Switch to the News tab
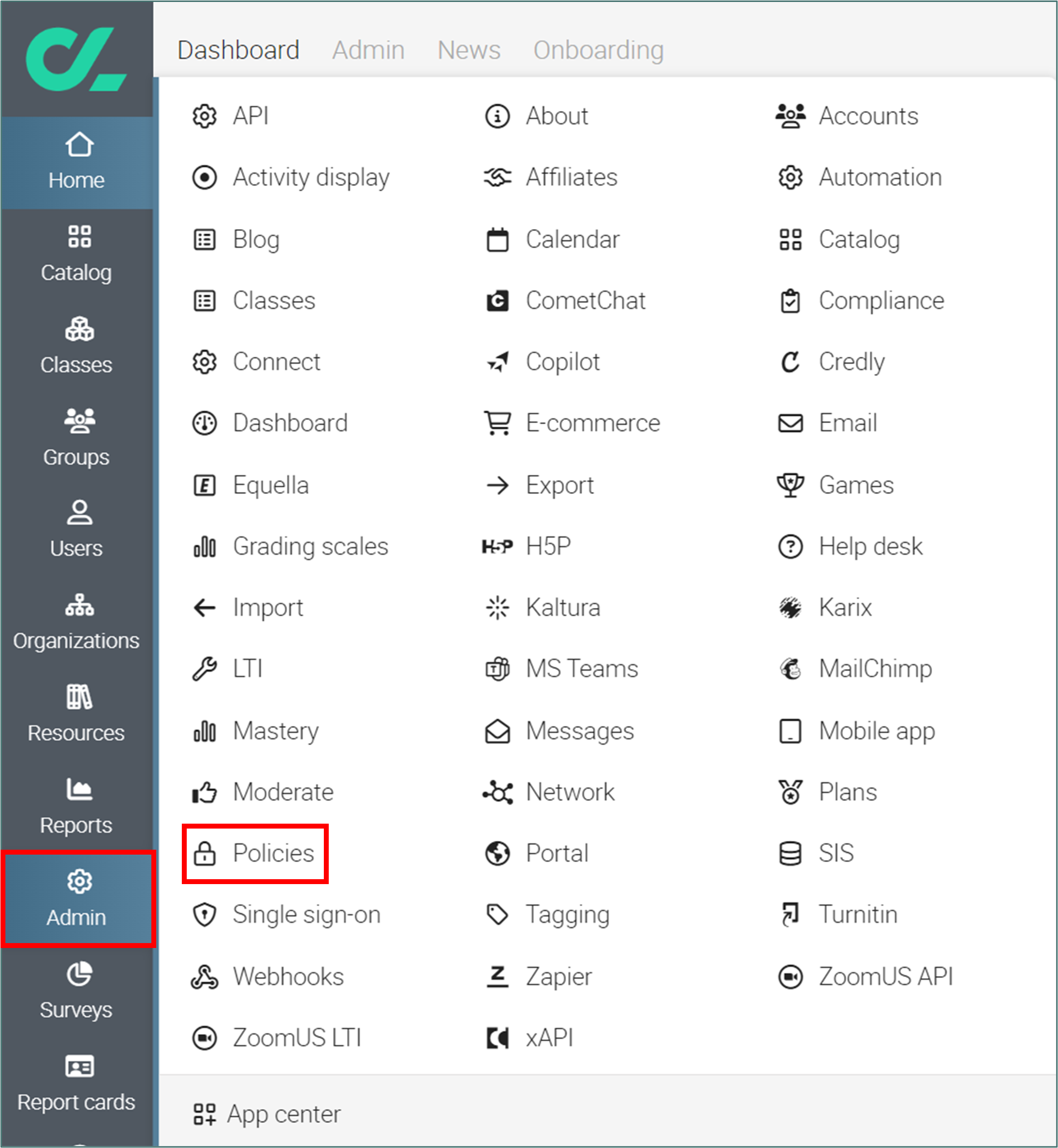Image resolution: width=1058 pixels, height=1148 pixels. click(468, 51)
